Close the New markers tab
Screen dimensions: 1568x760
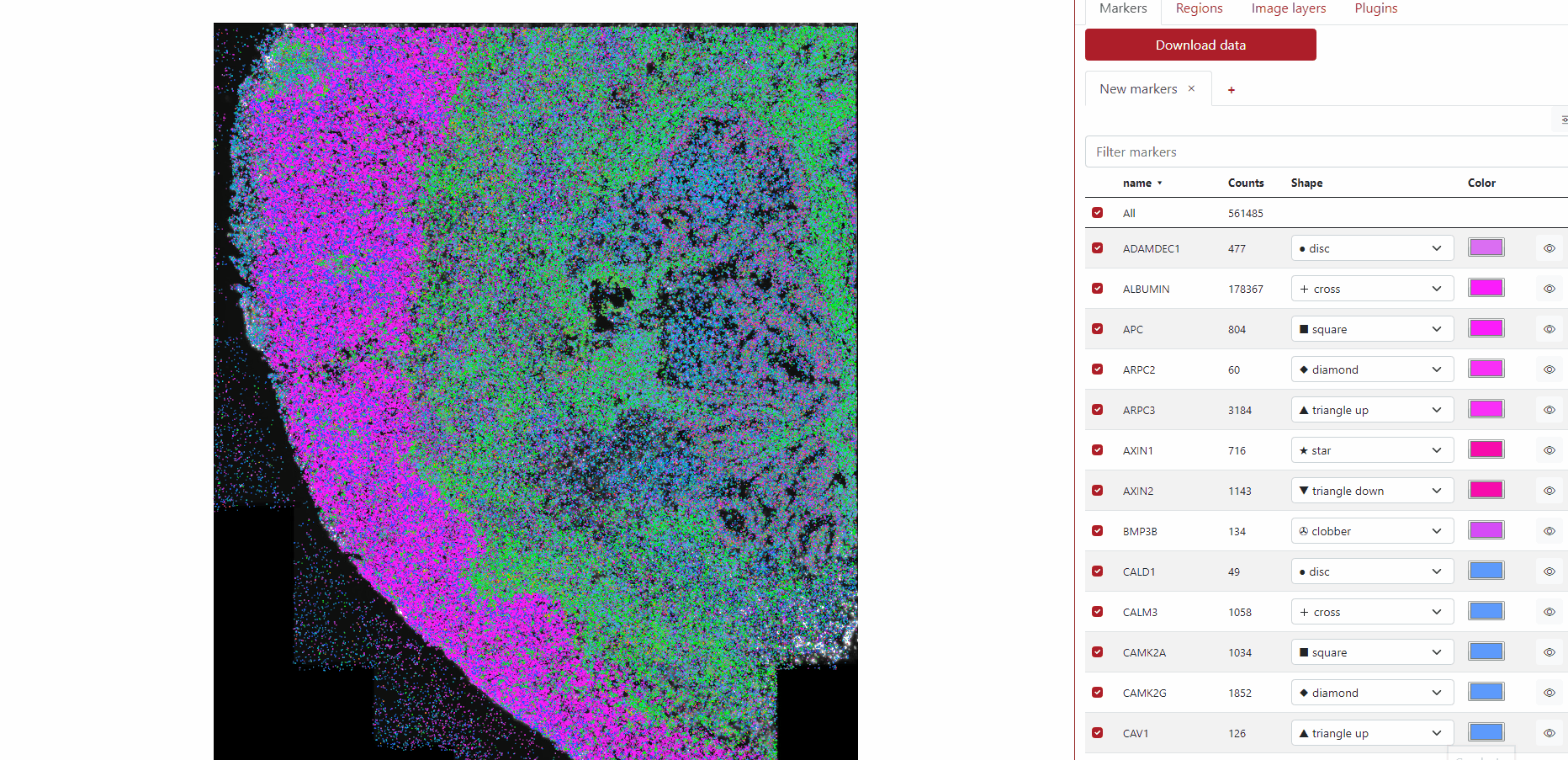[x=1191, y=88]
